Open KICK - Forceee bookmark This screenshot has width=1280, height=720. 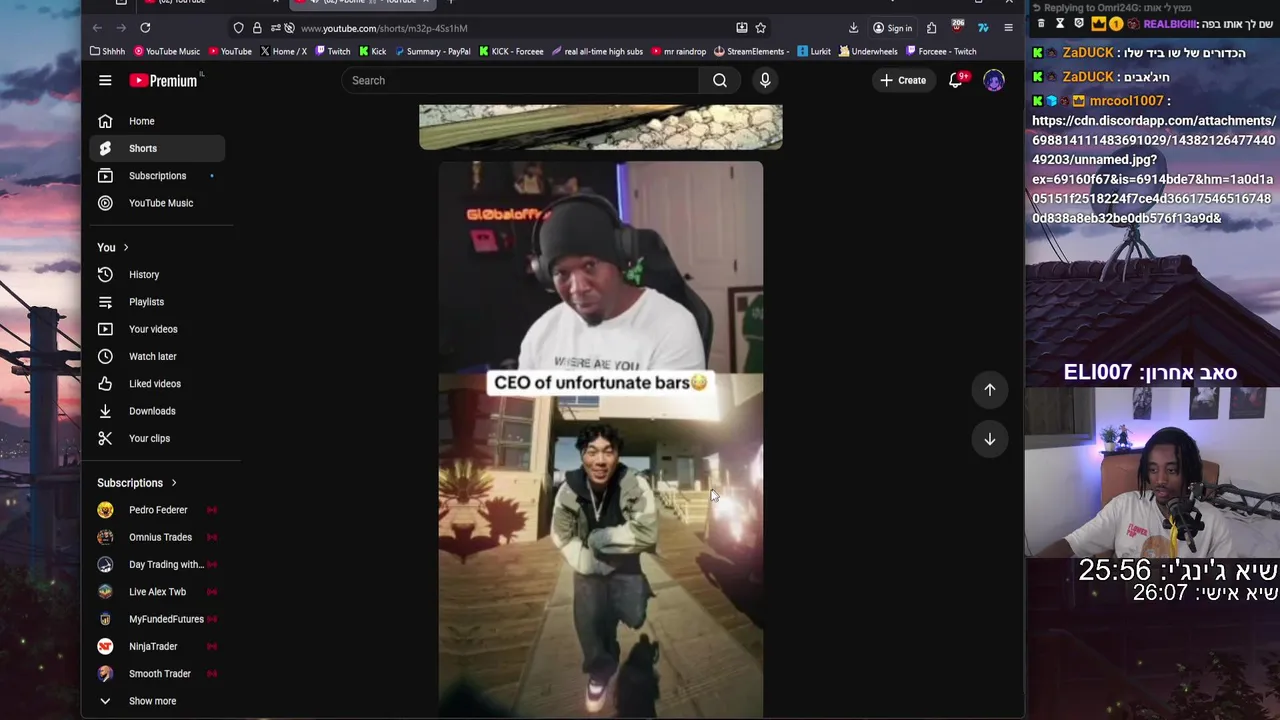[511, 51]
